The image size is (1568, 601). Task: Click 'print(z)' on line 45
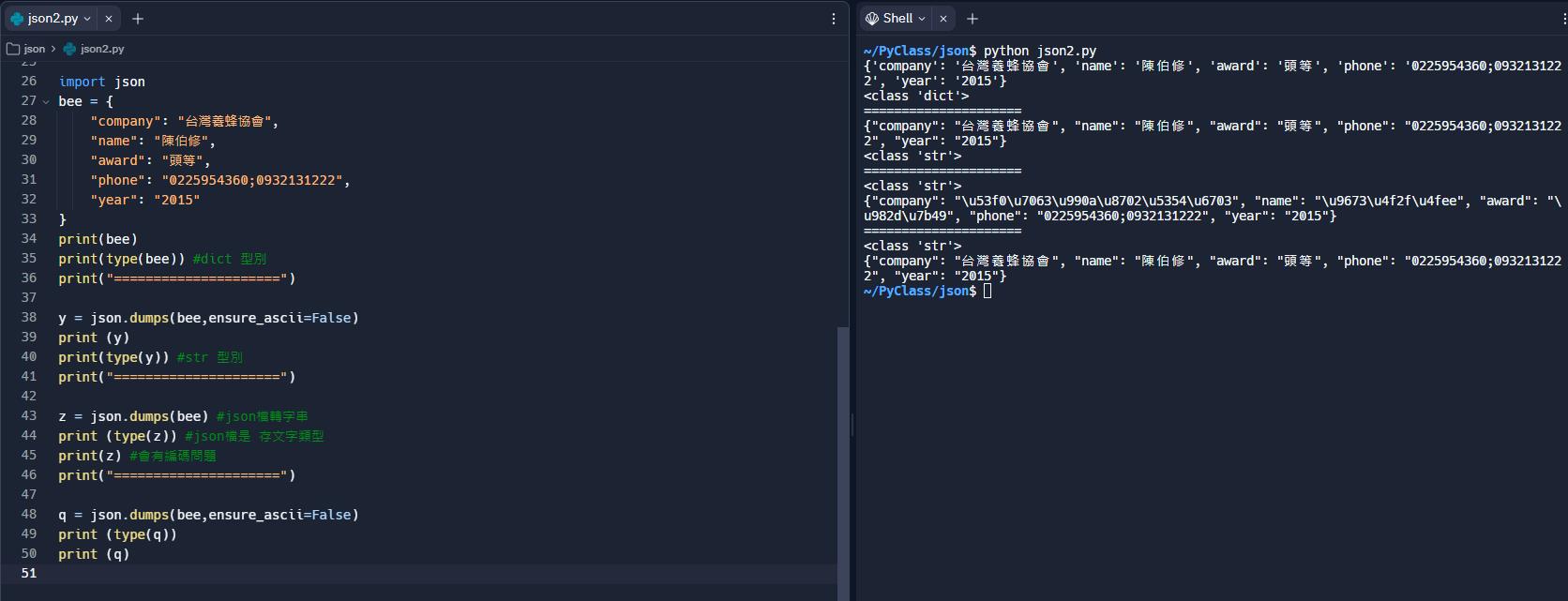[90, 456]
